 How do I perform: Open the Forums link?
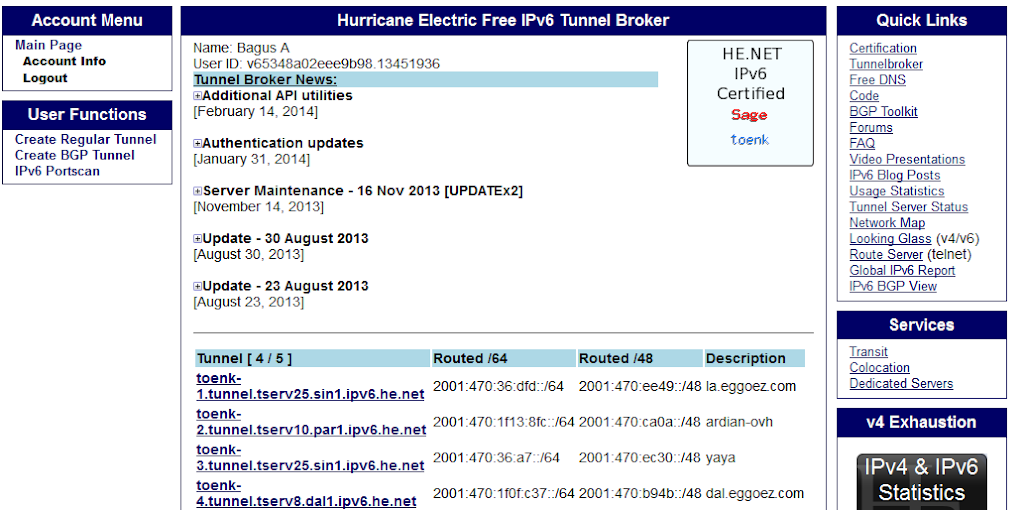[x=871, y=127]
